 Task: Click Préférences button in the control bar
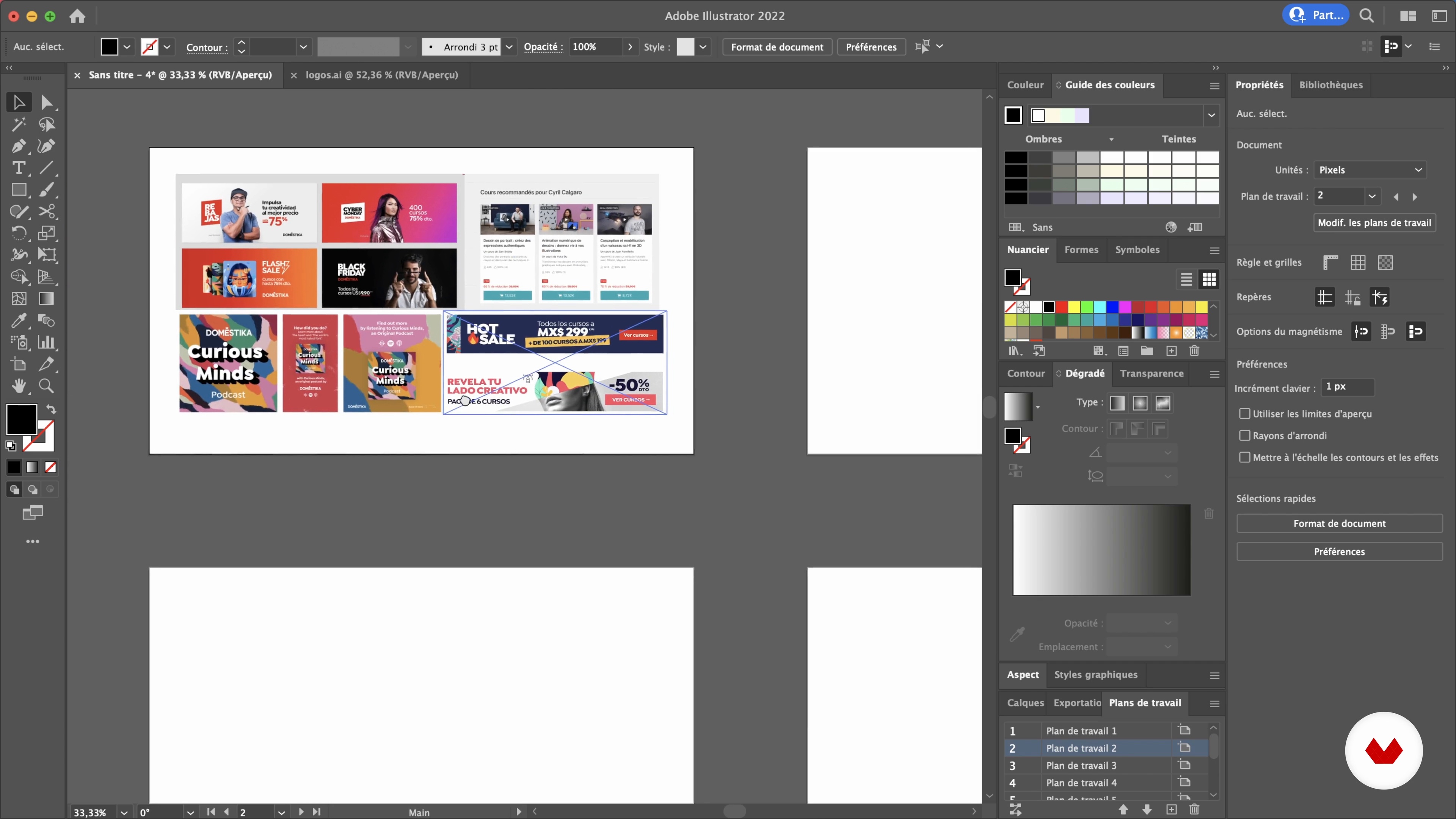coord(871,47)
